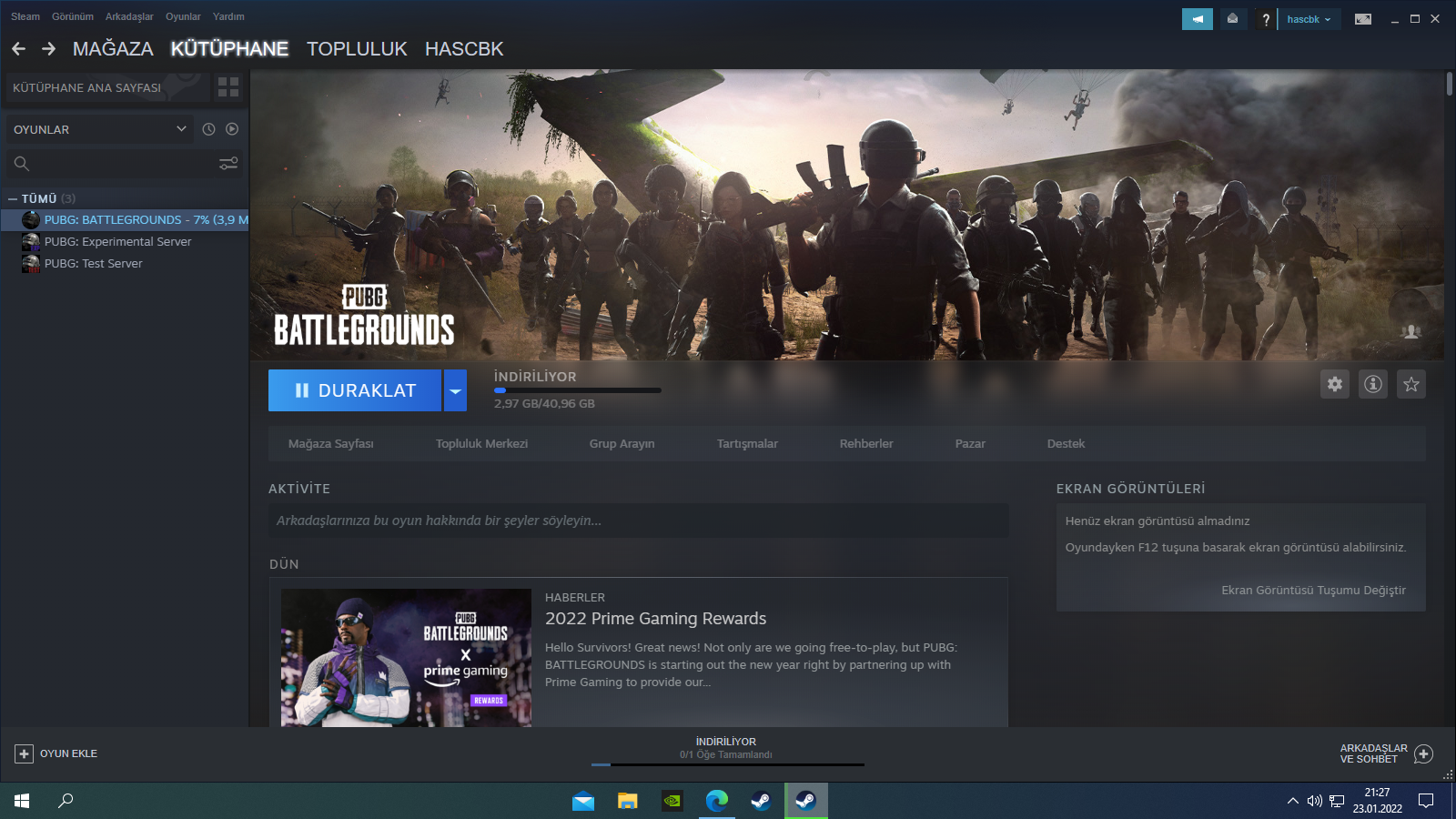
Task: Click the PUBG download progress bar
Action: 578,390
